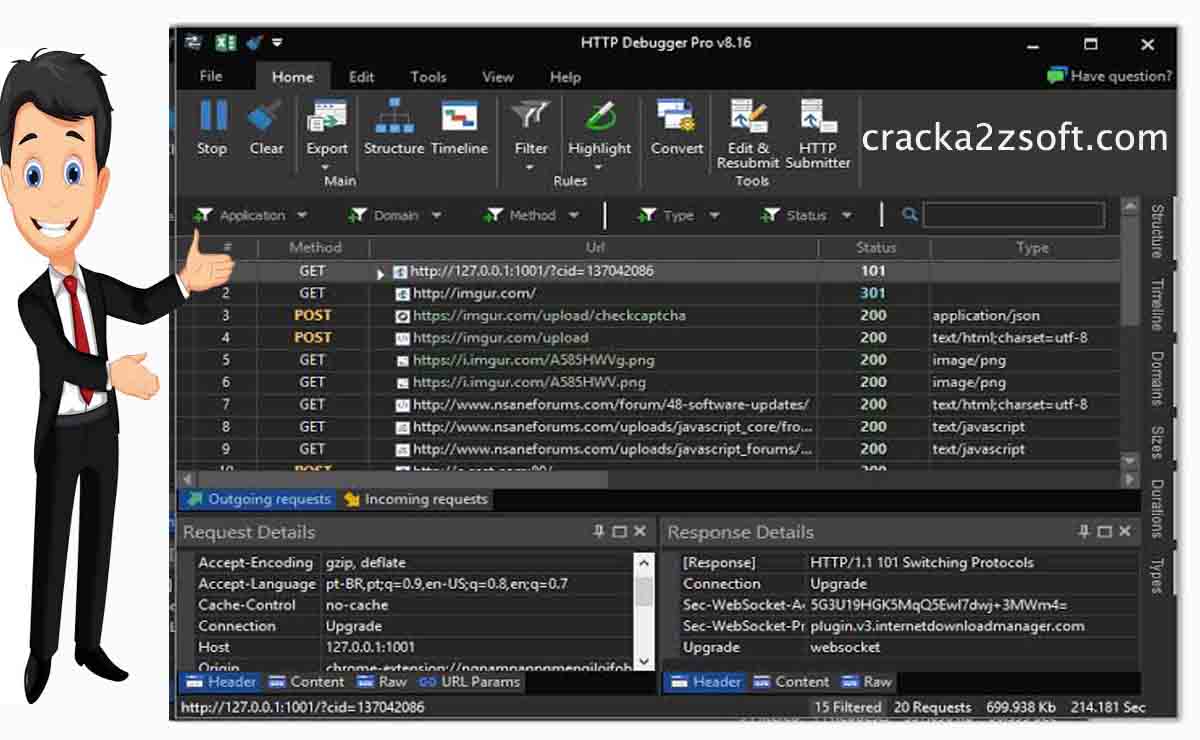Click the Have question chat icon
This screenshot has width=1200, height=740.
[x=1057, y=76]
